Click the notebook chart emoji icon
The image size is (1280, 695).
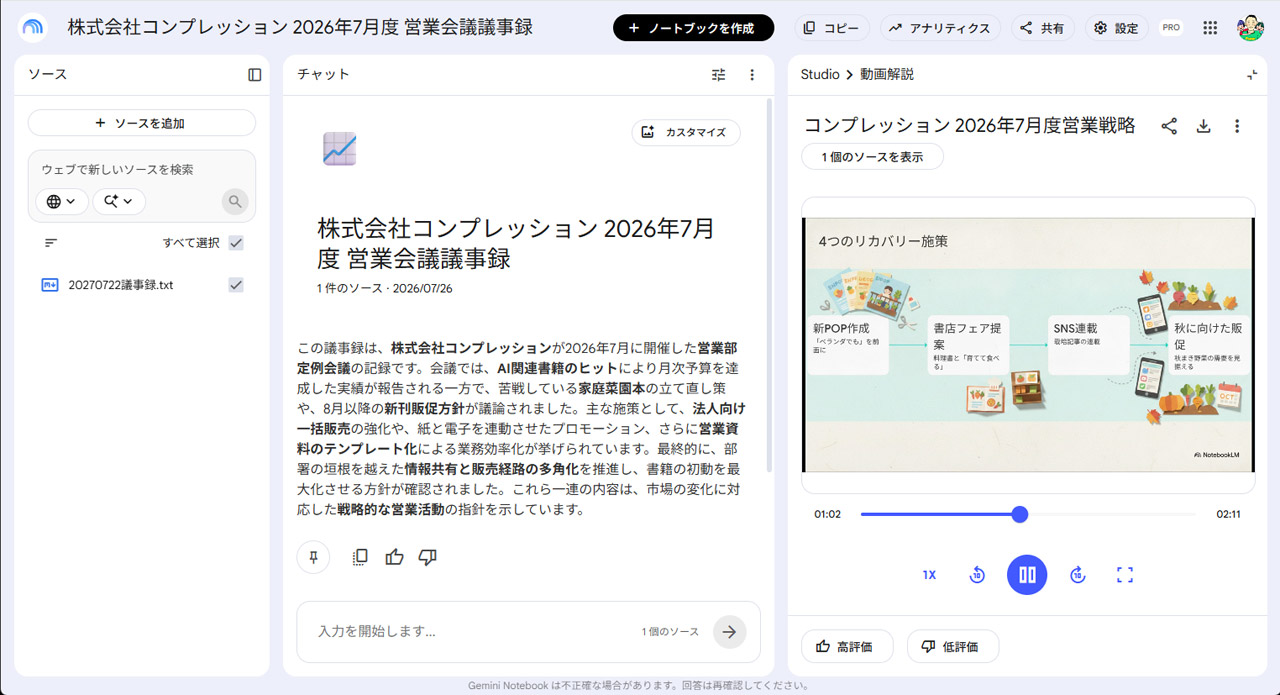point(340,149)
